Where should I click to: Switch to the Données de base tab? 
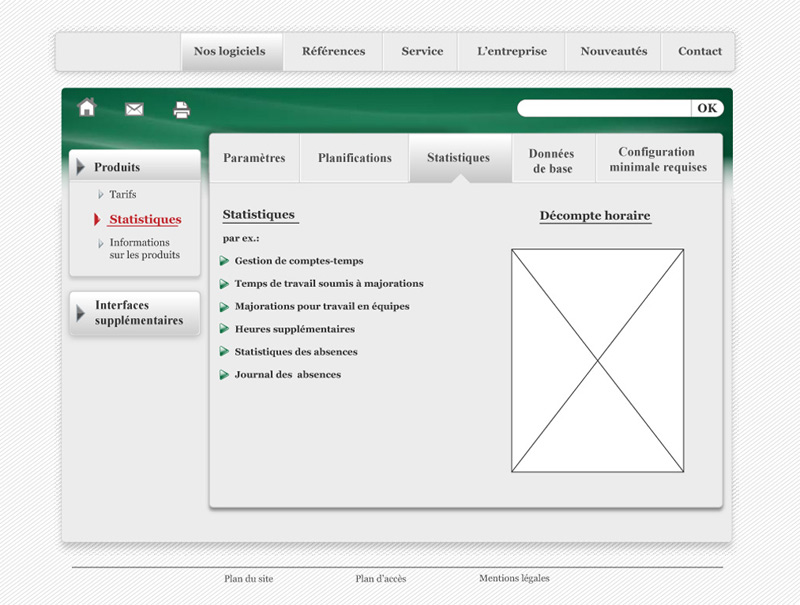tap(552, 161)
